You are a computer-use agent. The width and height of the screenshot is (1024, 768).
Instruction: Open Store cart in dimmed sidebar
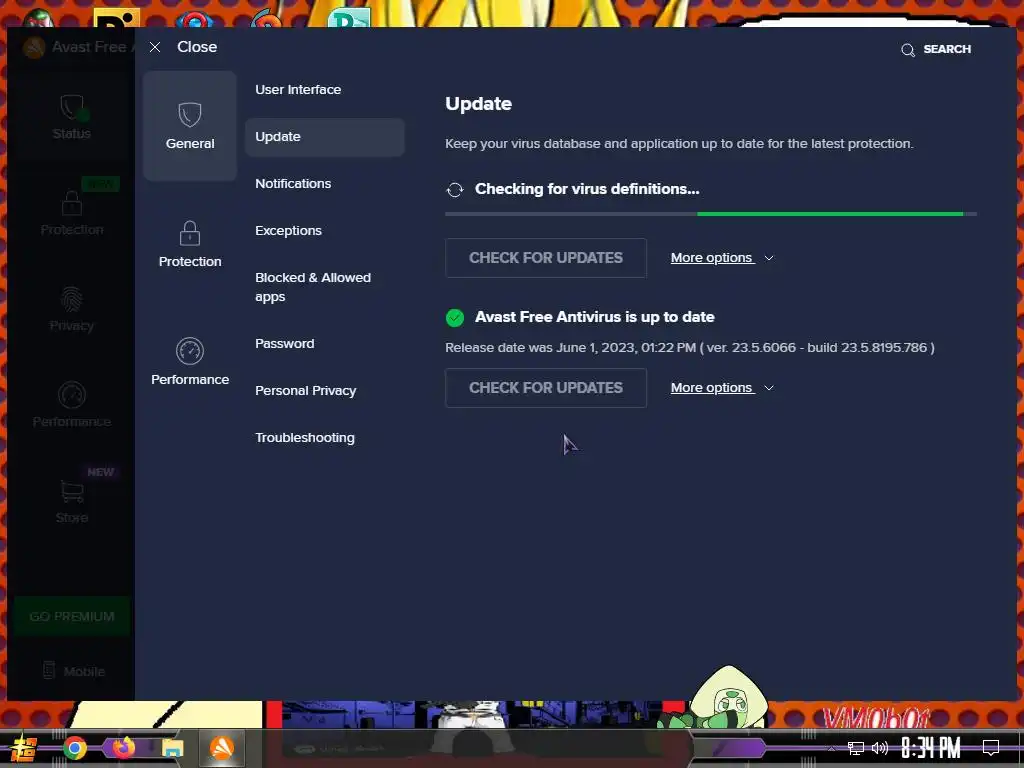(x=71, y=502)
